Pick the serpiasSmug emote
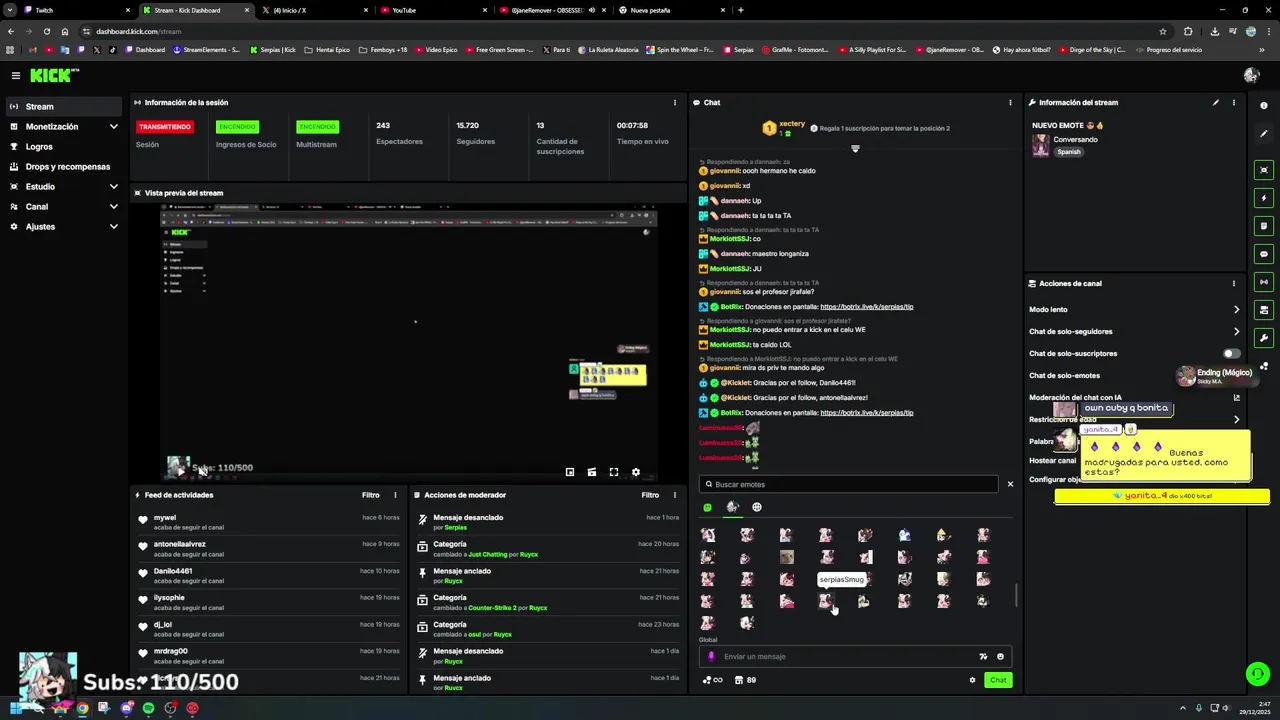Image resolution: width=1280 pixels, height=720 pixels. point(825,600)
